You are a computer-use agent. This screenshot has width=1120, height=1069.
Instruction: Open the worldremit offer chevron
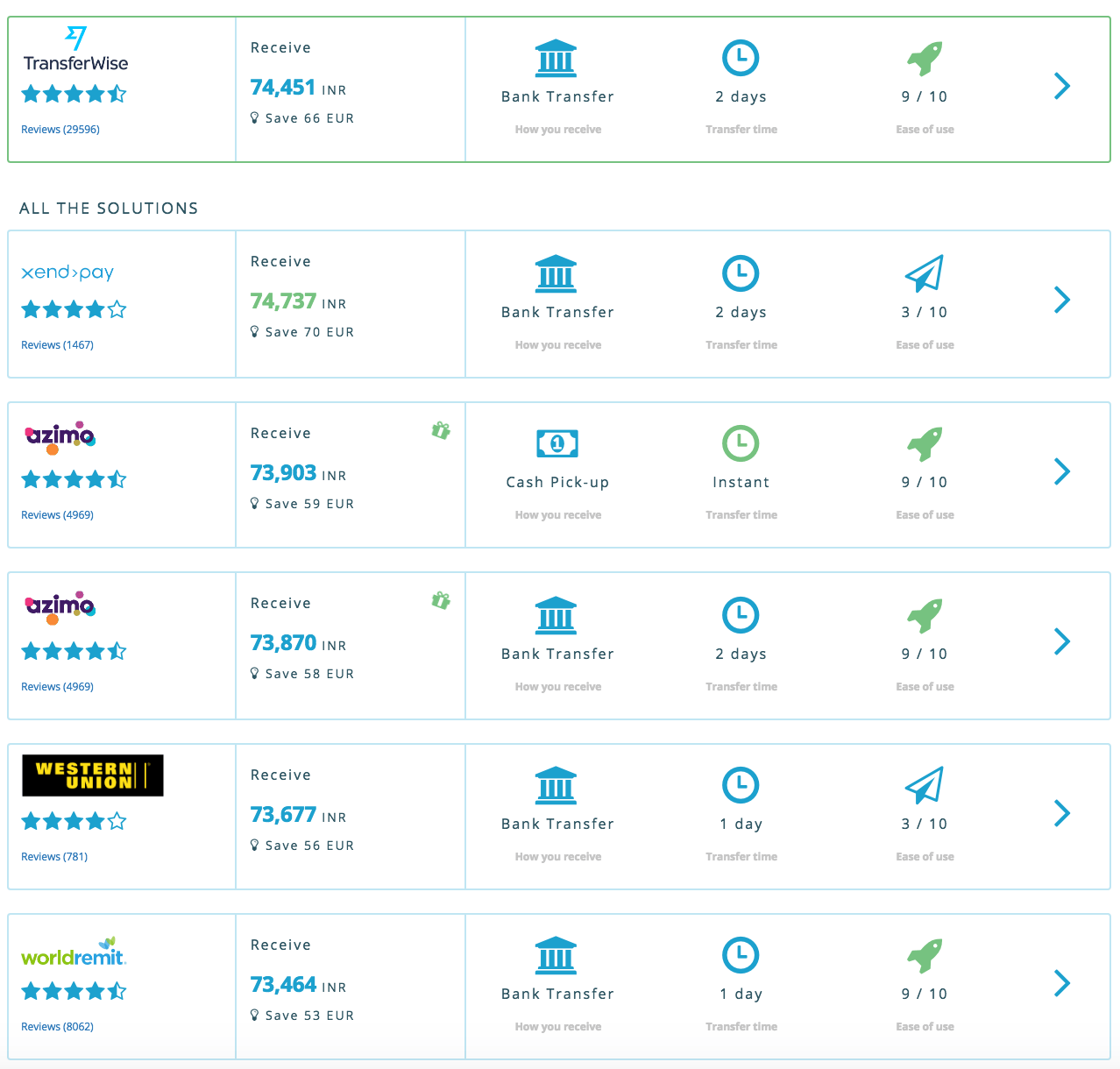pyautogui.click(x=1062, y=983)
